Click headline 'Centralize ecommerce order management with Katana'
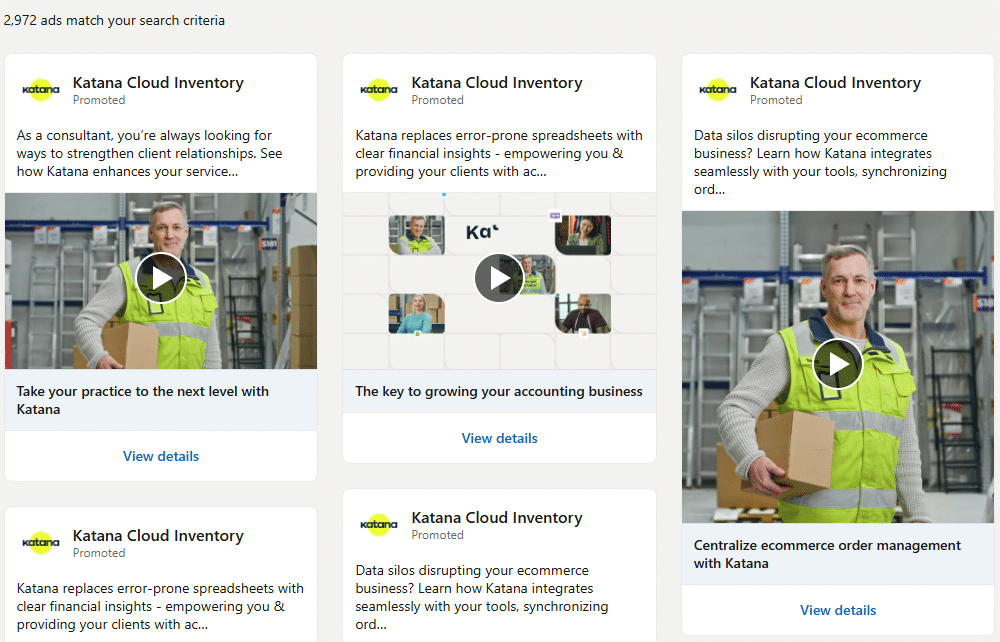This screenshot has width=1000, height=642. [x=827, y=554]
